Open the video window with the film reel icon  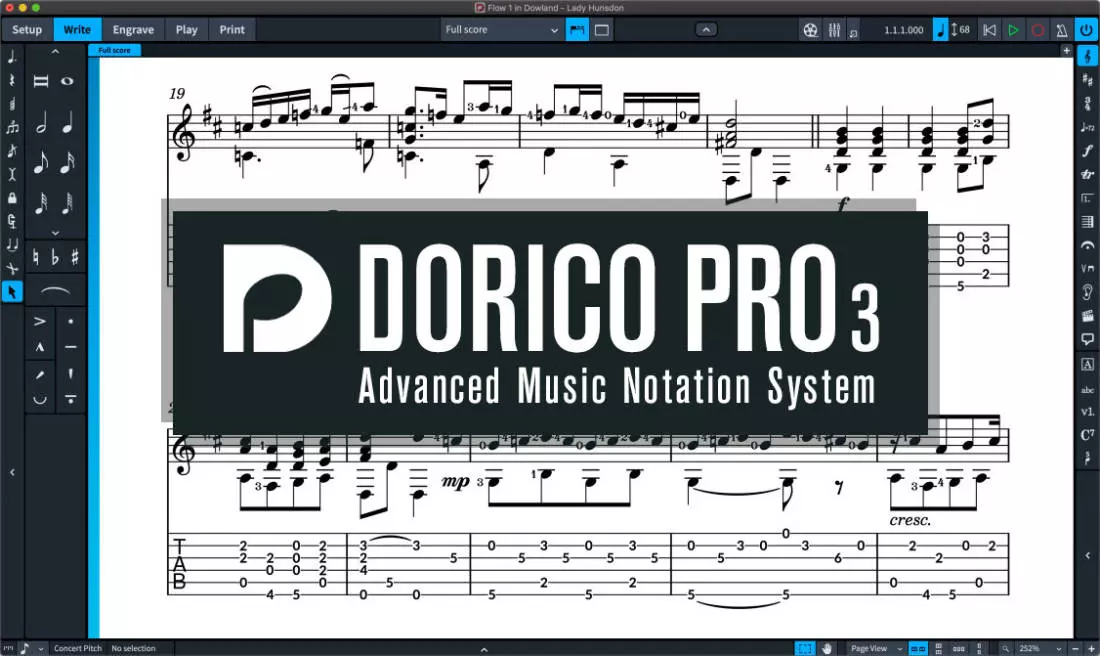point(810,30)
